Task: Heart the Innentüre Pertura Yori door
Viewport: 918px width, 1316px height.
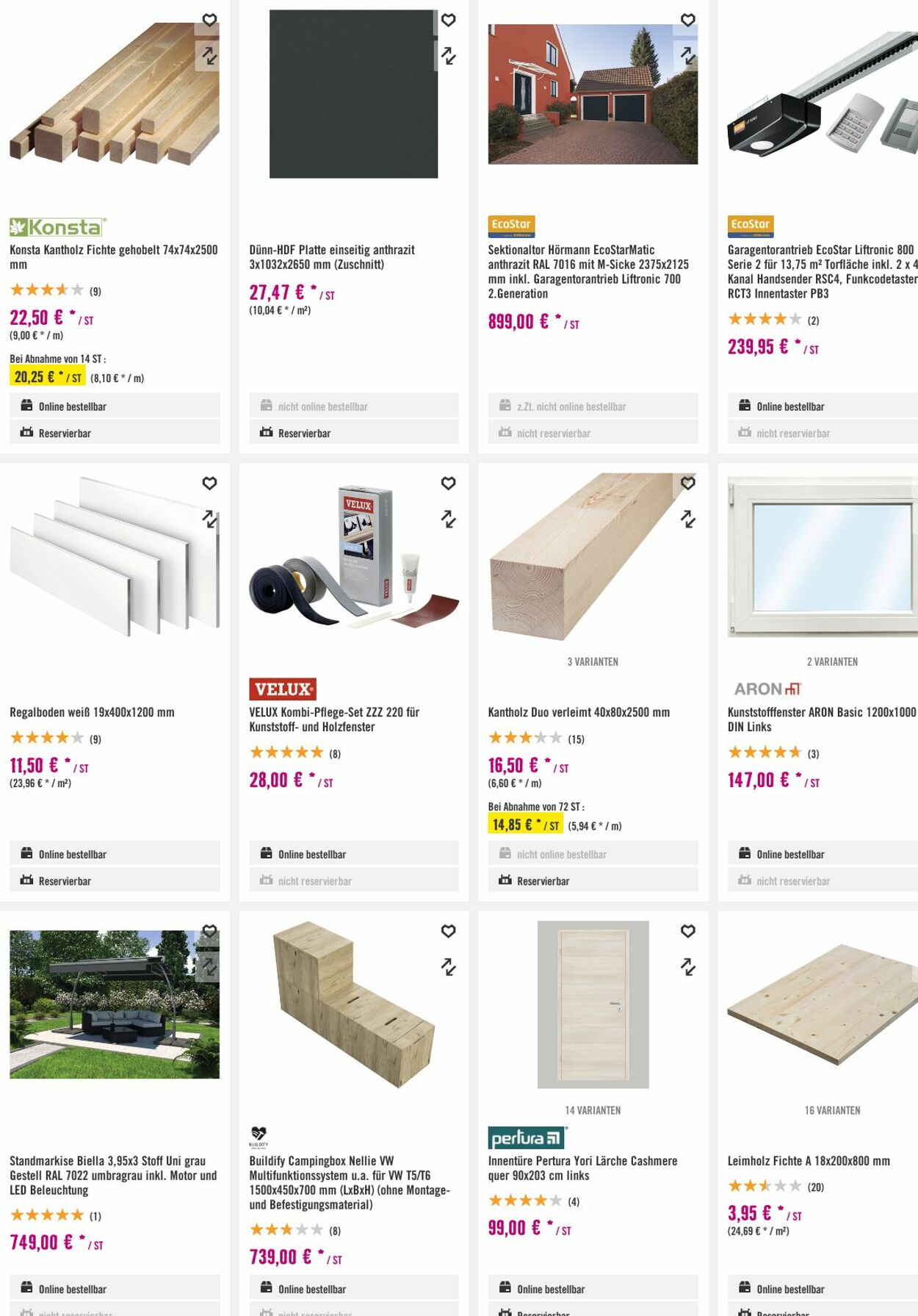Action: 687,931
